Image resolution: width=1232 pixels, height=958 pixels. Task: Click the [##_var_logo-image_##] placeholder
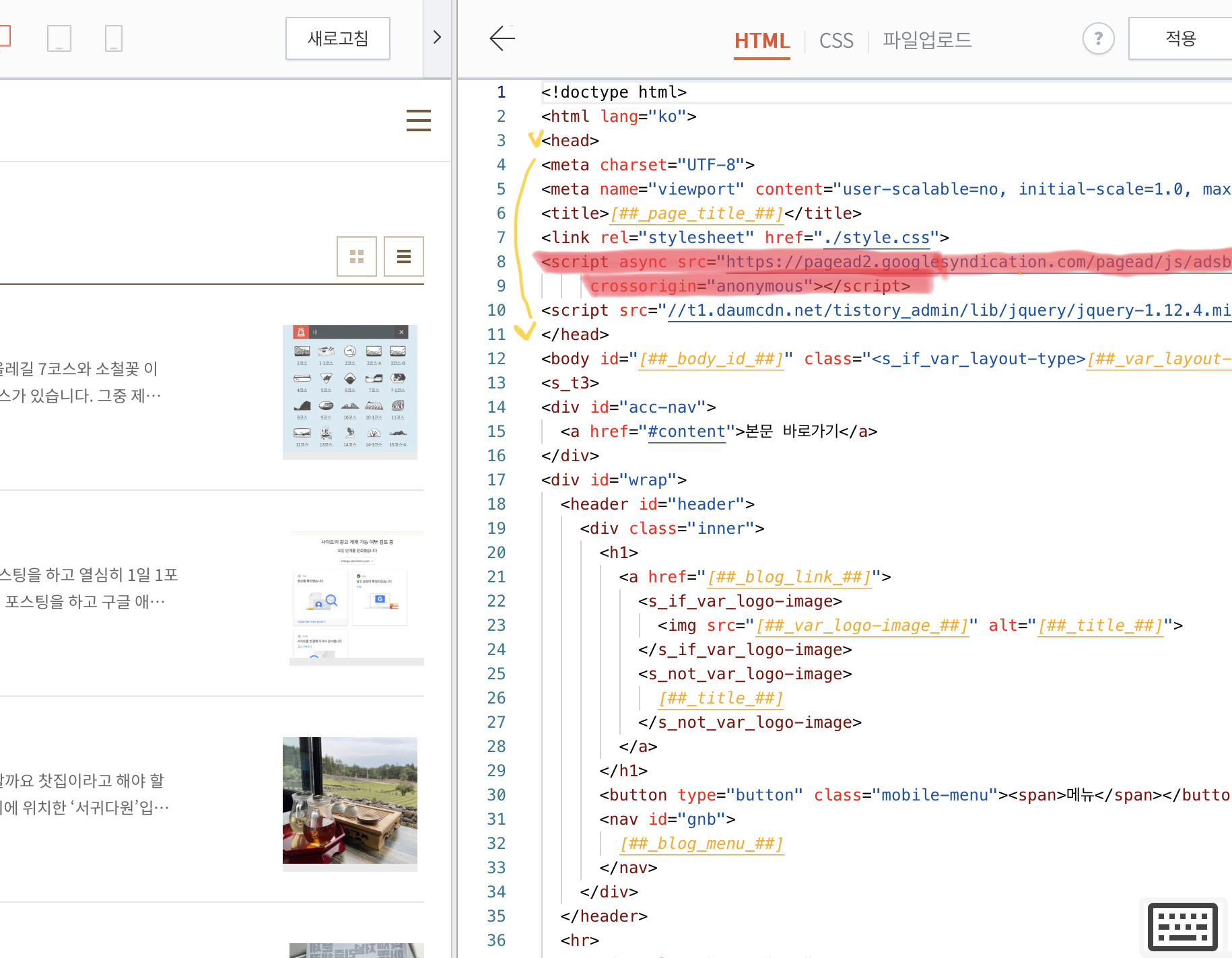click(862, 625)
